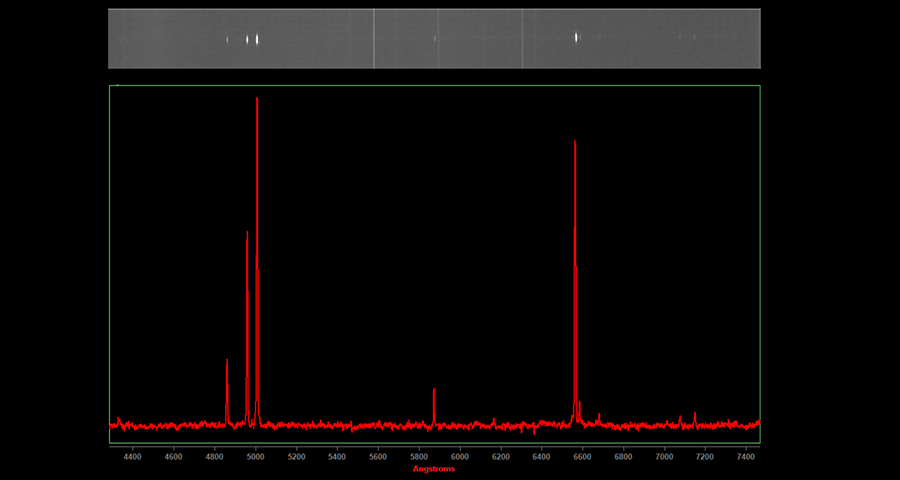Click the tall peak near 6563 Angstroms

[x=575, y=143]
